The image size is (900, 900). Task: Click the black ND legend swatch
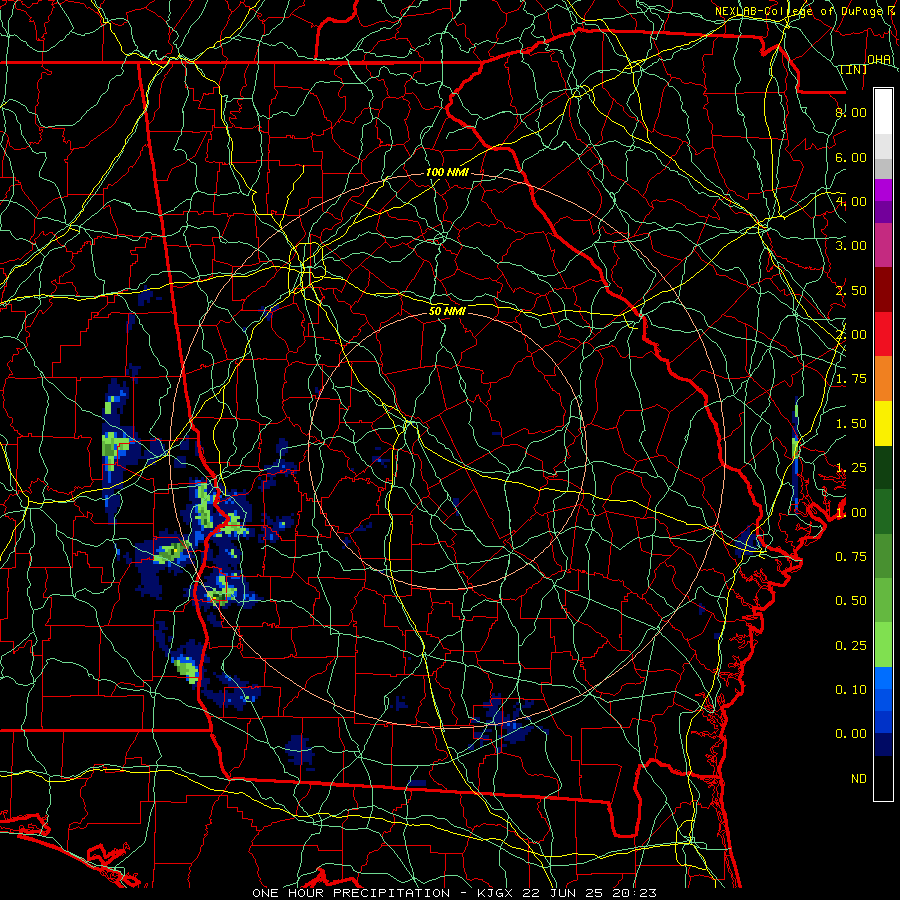point(883,778)
